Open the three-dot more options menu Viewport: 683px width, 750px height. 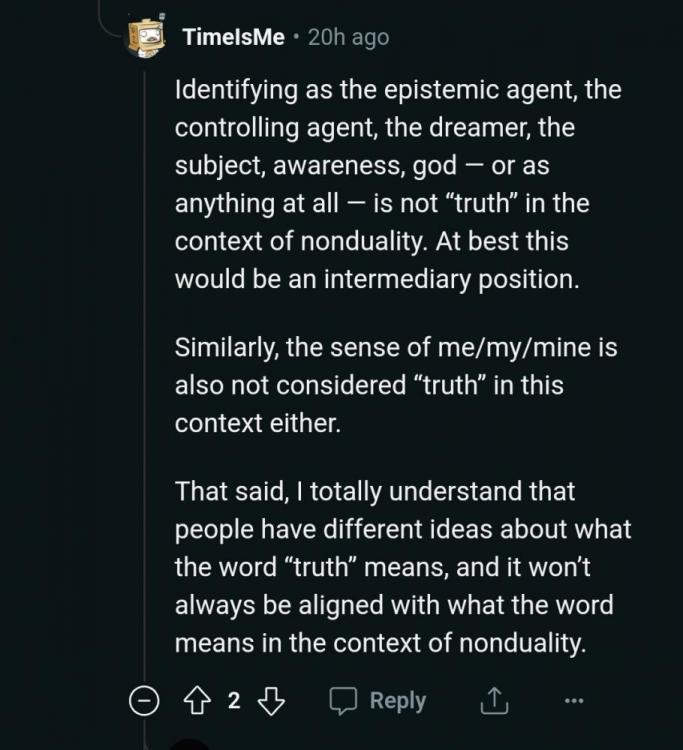pyautogui.click(x=573, y=702)
